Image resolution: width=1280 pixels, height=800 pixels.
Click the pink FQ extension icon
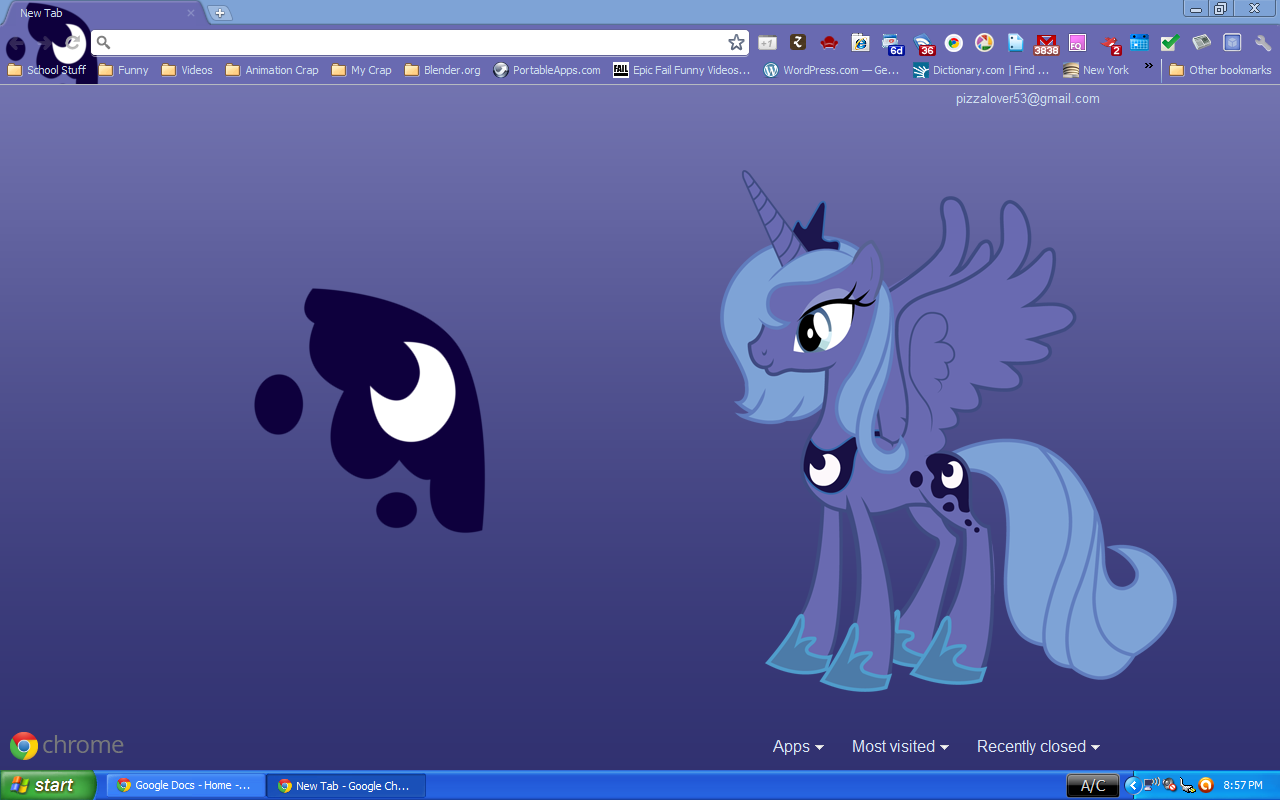(x=1077, y=42)
